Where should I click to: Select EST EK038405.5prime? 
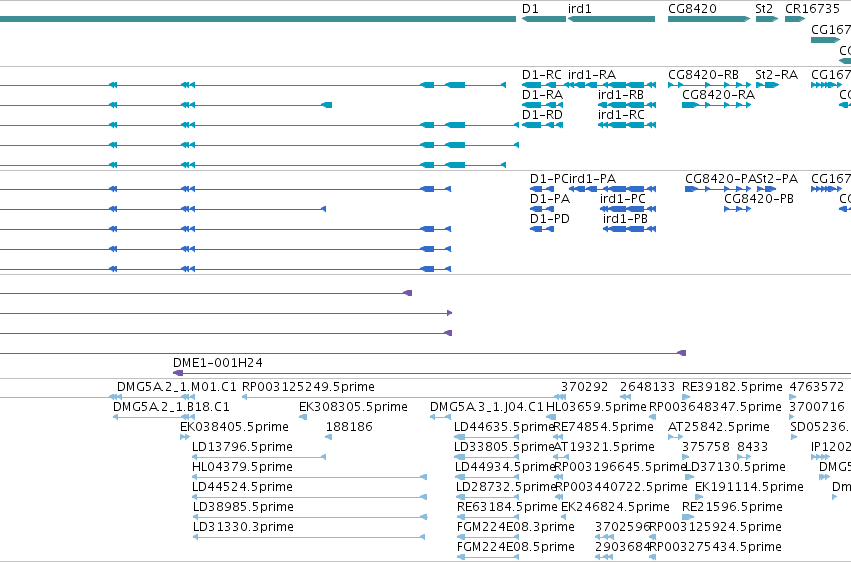click(x=185, y=438)
